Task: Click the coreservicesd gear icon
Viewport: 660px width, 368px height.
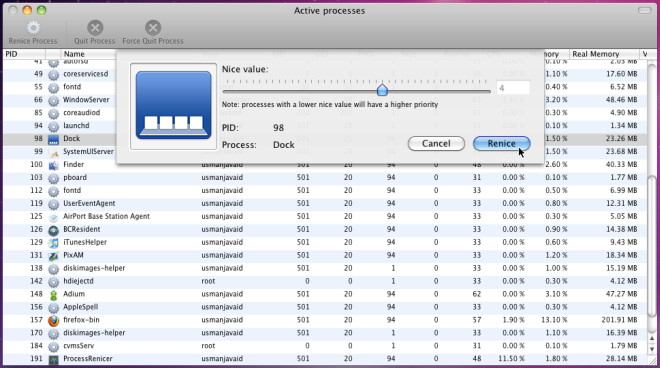Action: (x=53, y=75)
